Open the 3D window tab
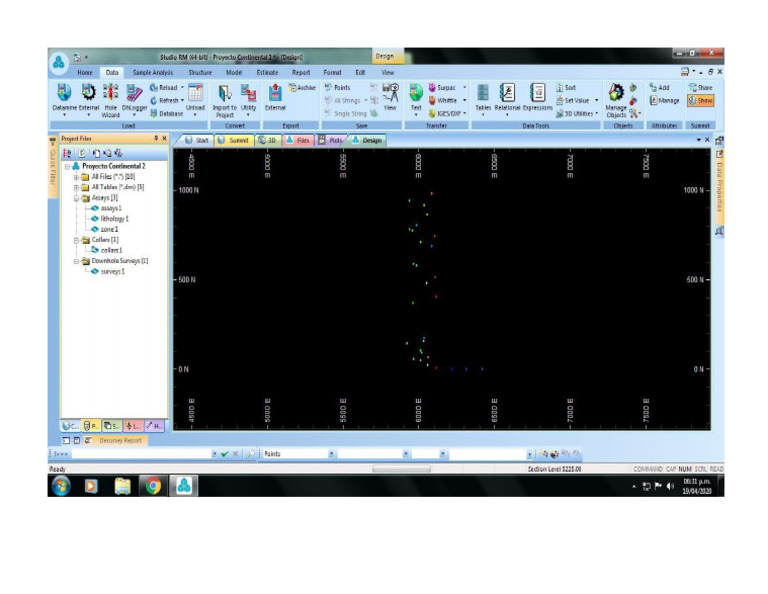This screenshot has width=768, height=594. point(267,140)
